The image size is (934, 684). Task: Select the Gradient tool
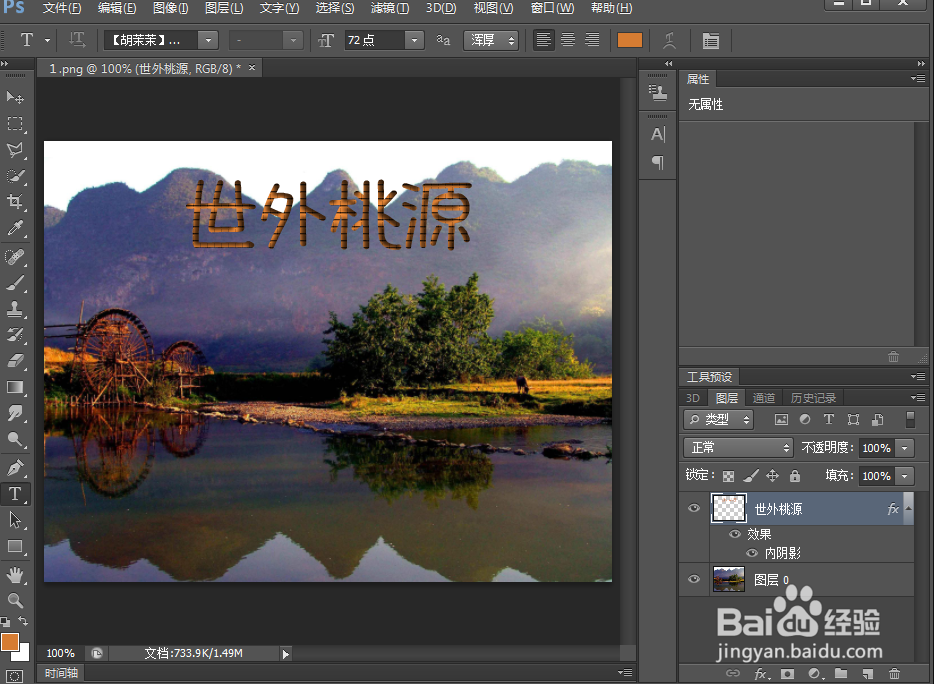point(15,387)
